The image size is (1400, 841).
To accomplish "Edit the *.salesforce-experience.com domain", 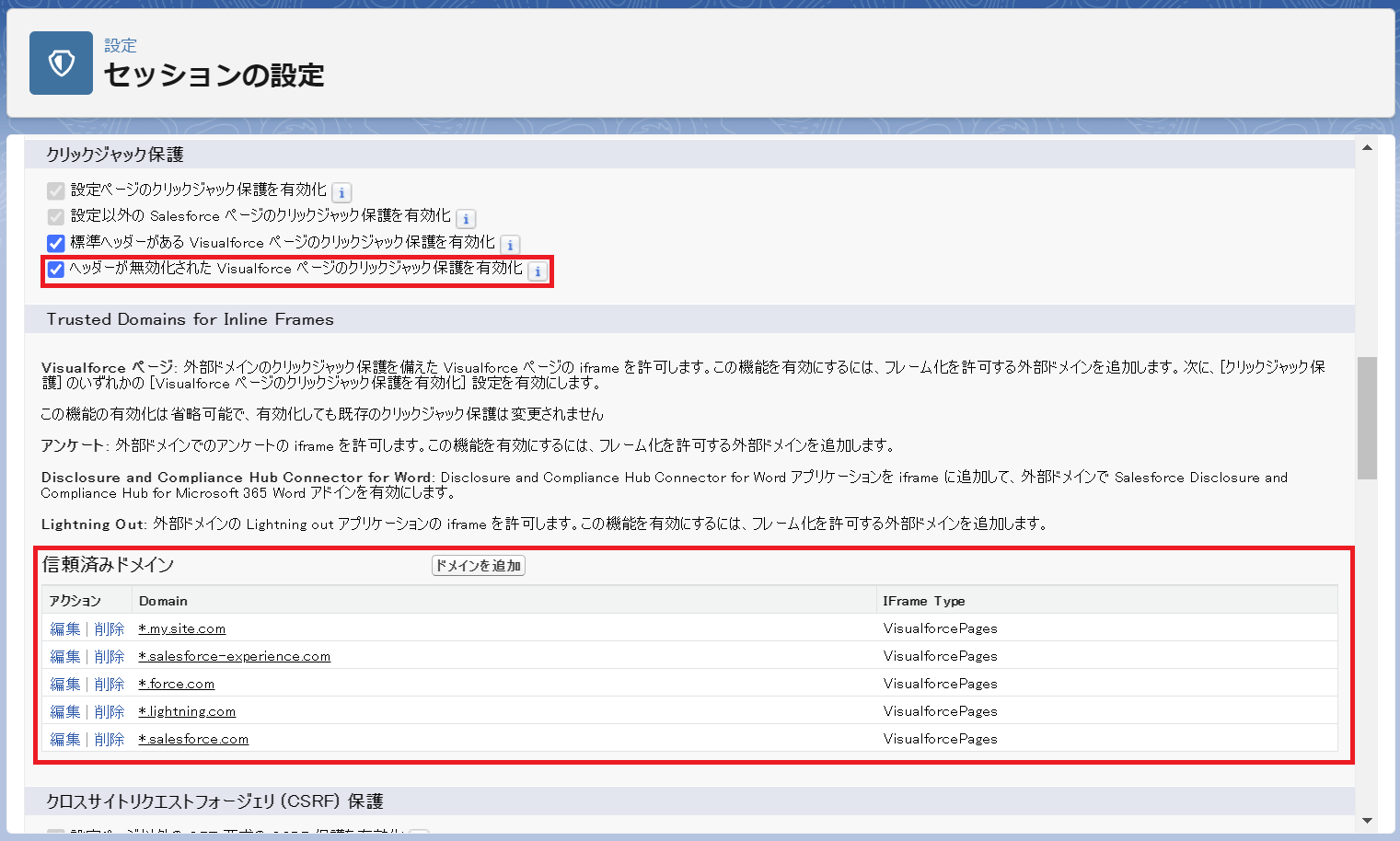I will click(x=65, y=657).
